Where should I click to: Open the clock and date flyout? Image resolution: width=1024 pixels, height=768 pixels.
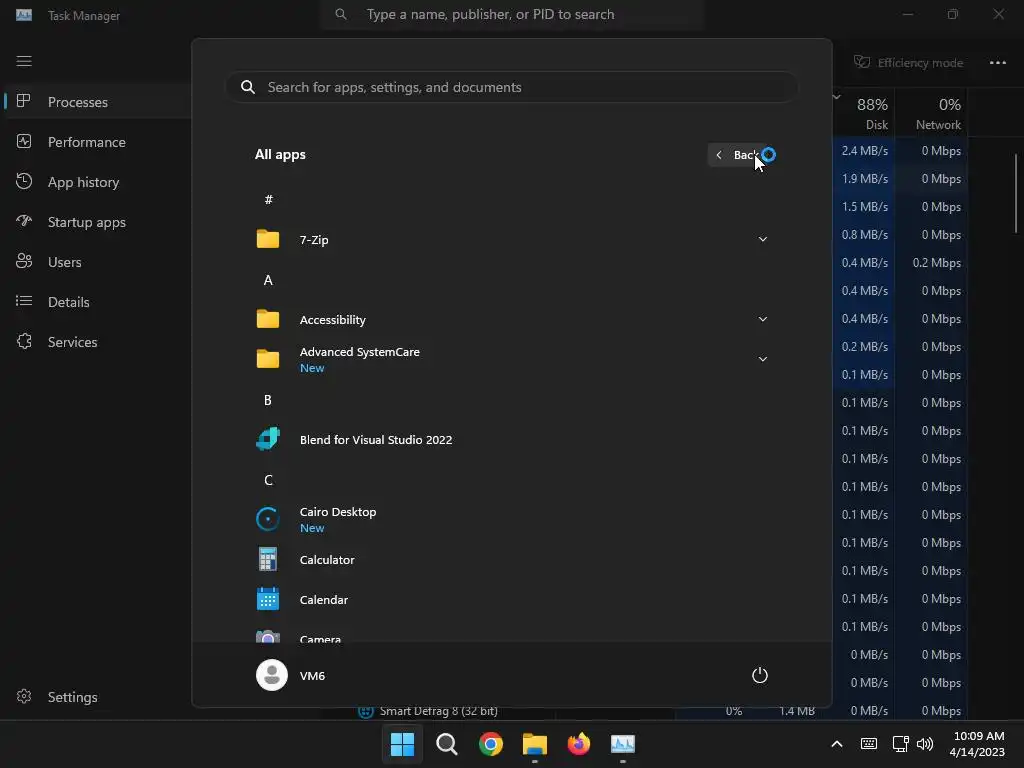977,744
